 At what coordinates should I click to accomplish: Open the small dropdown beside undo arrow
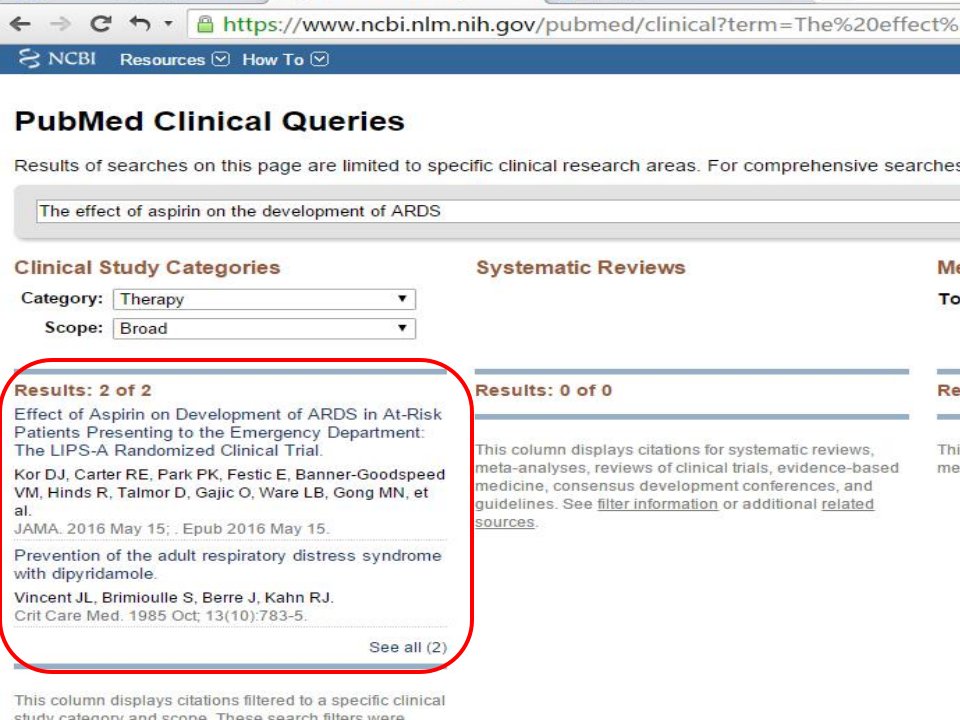point(168,24)
